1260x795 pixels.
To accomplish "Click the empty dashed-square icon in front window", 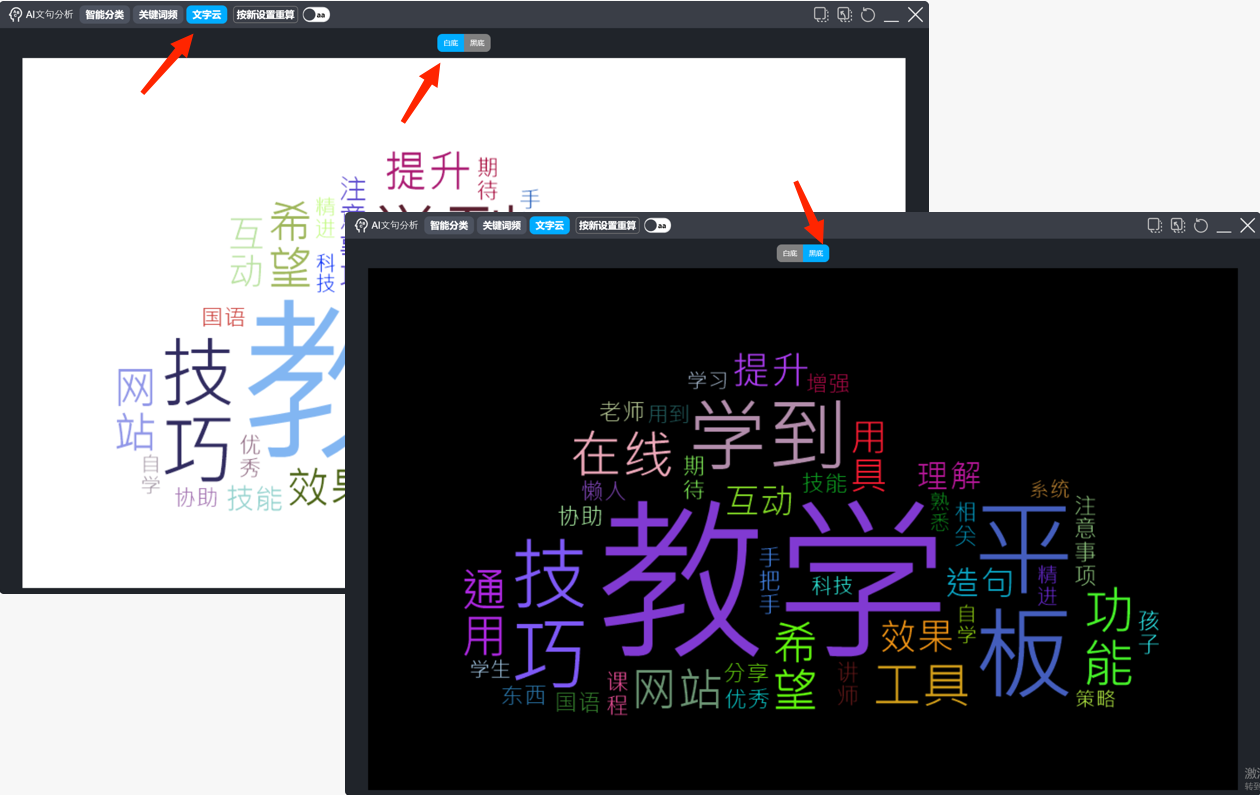I will 1154,226.
